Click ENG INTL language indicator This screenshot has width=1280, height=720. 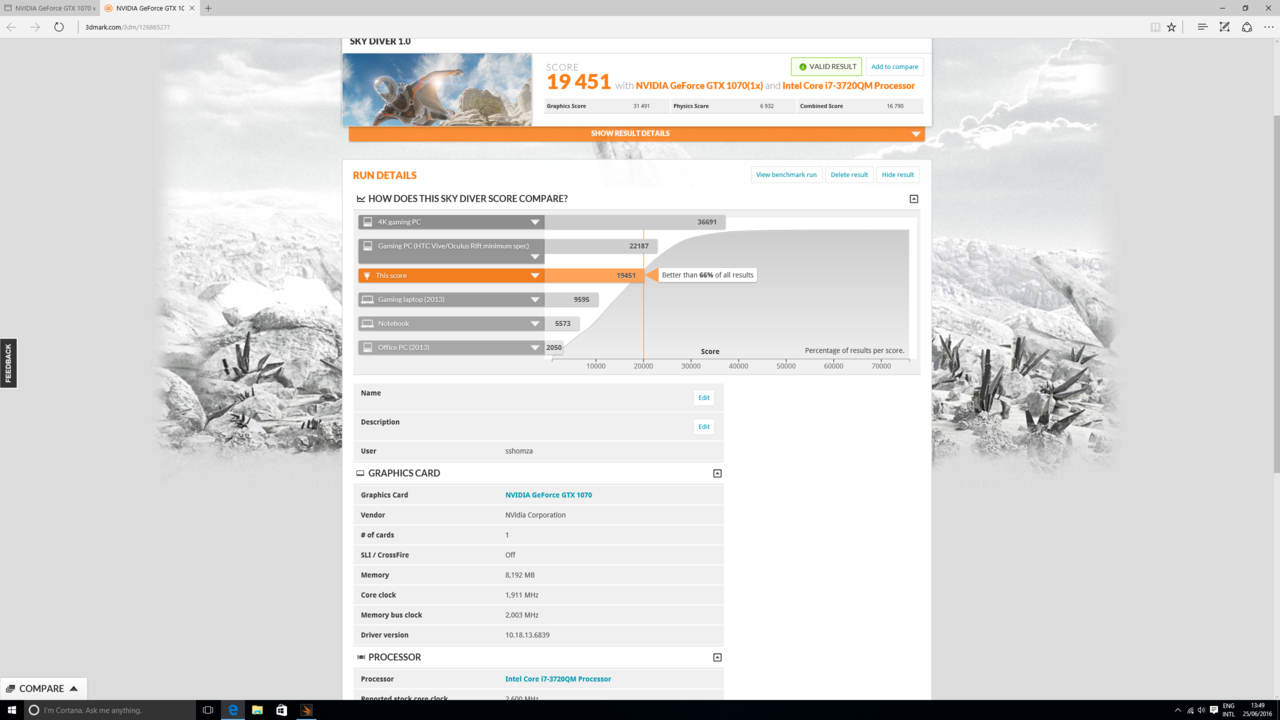1228,710
